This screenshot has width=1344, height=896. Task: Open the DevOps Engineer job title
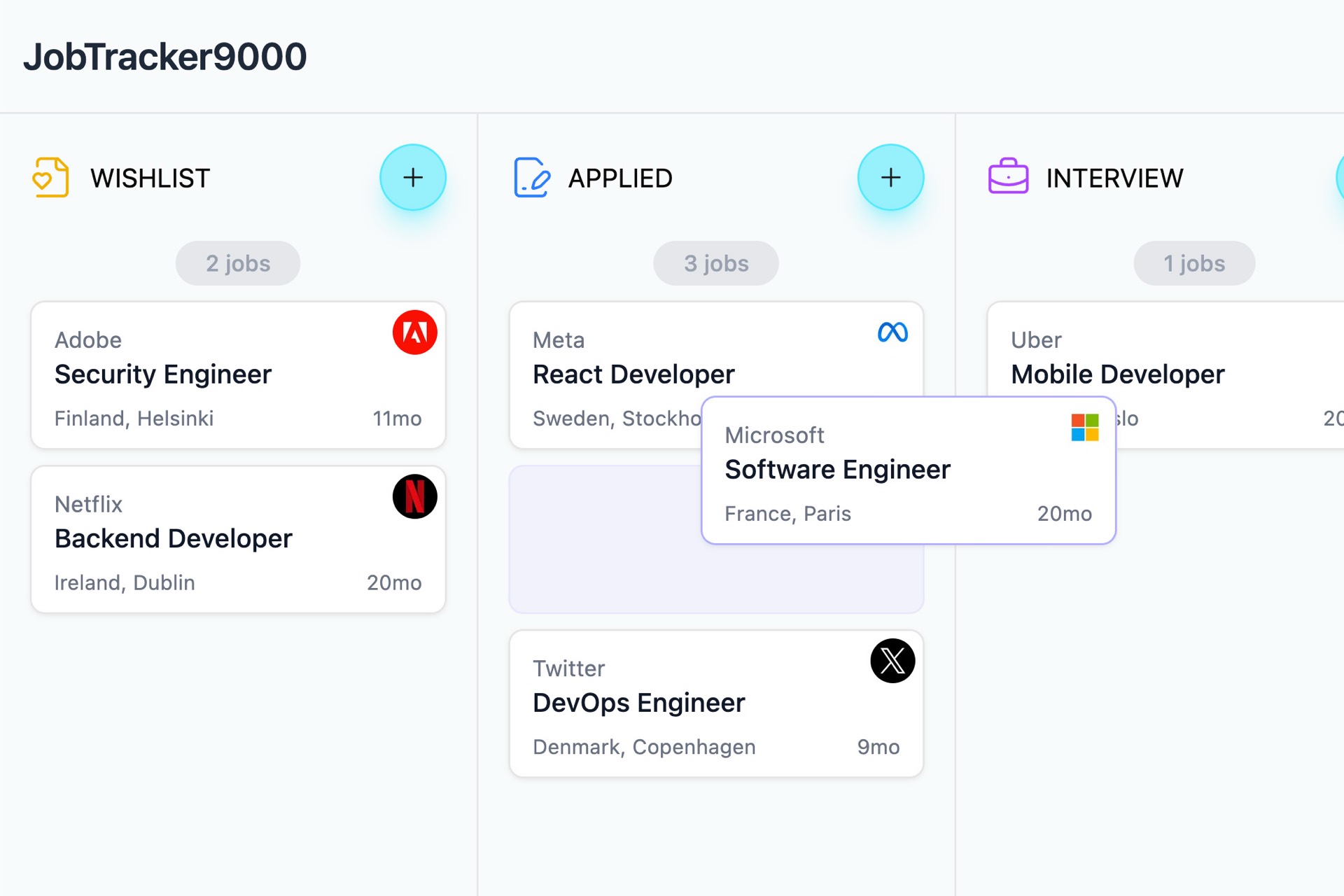[x=639, y=703]
